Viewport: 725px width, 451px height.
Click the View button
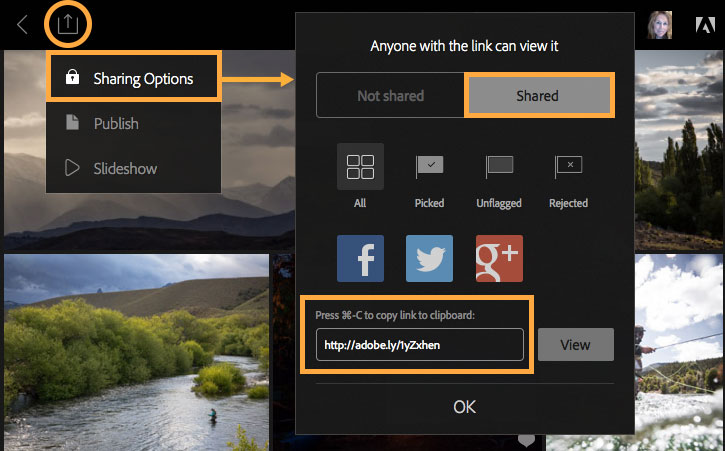pyautogui.click(x=576, y=345)
